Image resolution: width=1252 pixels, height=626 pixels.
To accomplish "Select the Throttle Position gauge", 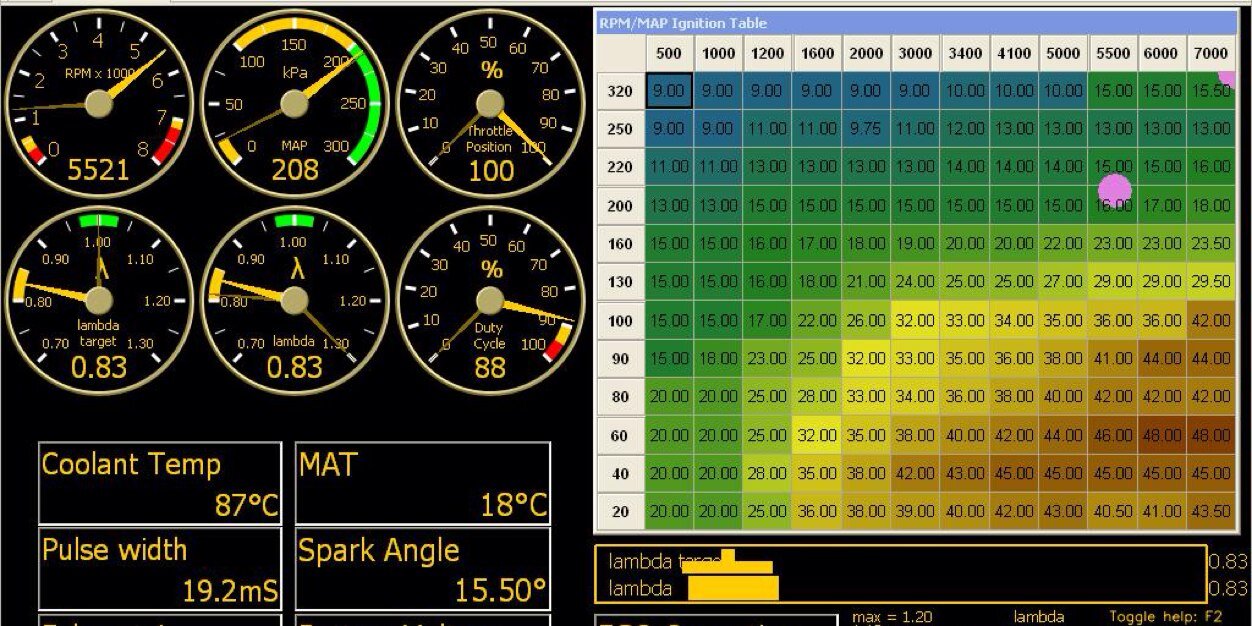I will pos(489,103).
